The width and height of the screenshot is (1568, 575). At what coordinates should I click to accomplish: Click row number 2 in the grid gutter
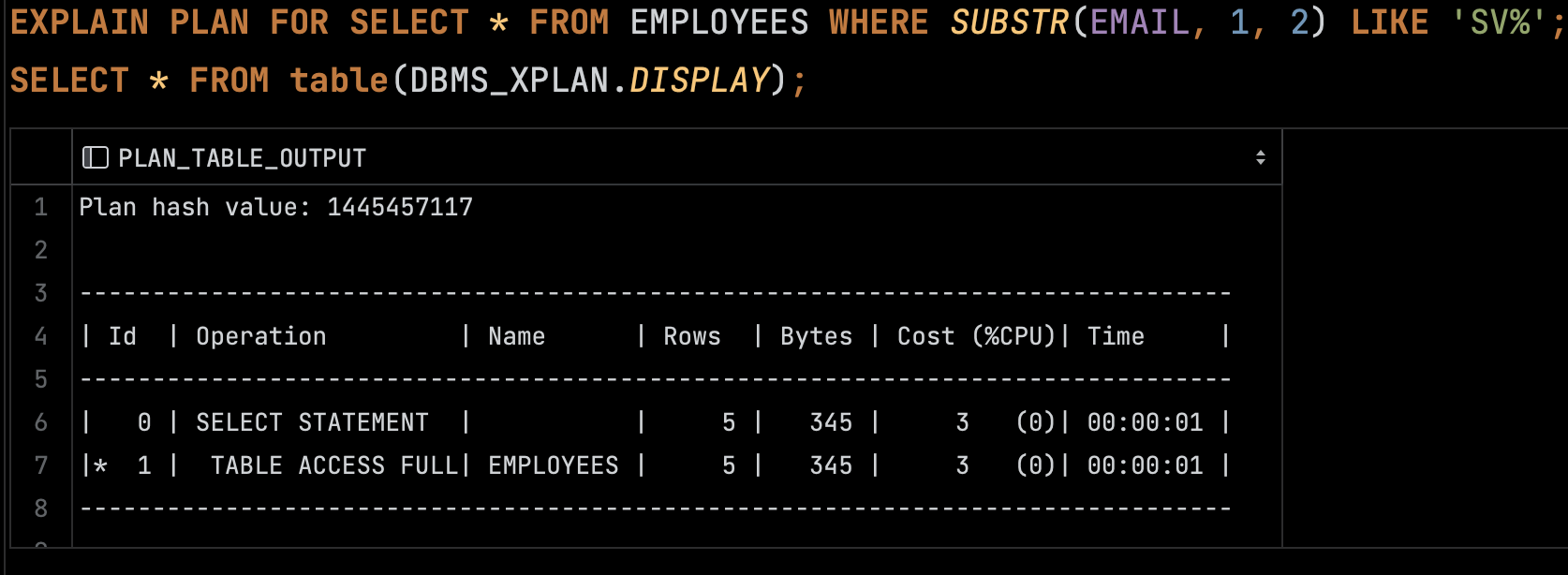click(x=41, y=250)
